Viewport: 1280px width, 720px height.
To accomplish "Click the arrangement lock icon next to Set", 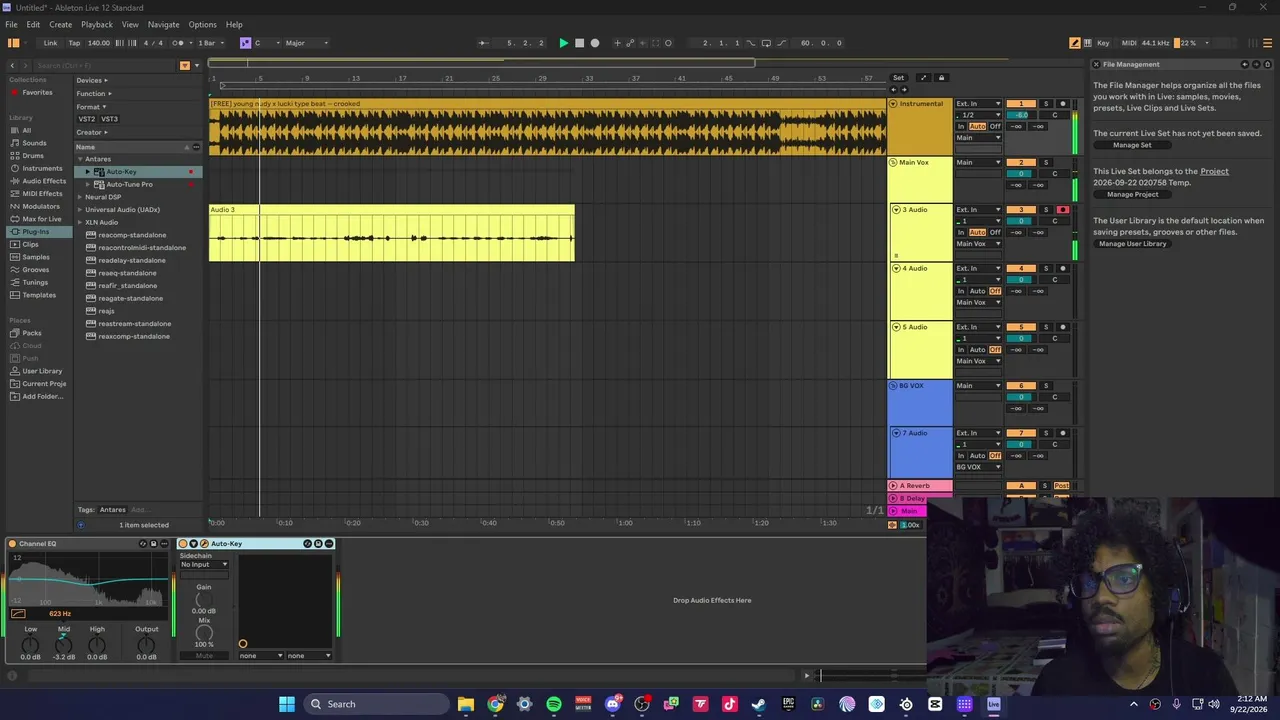I will tap(941, 78).
